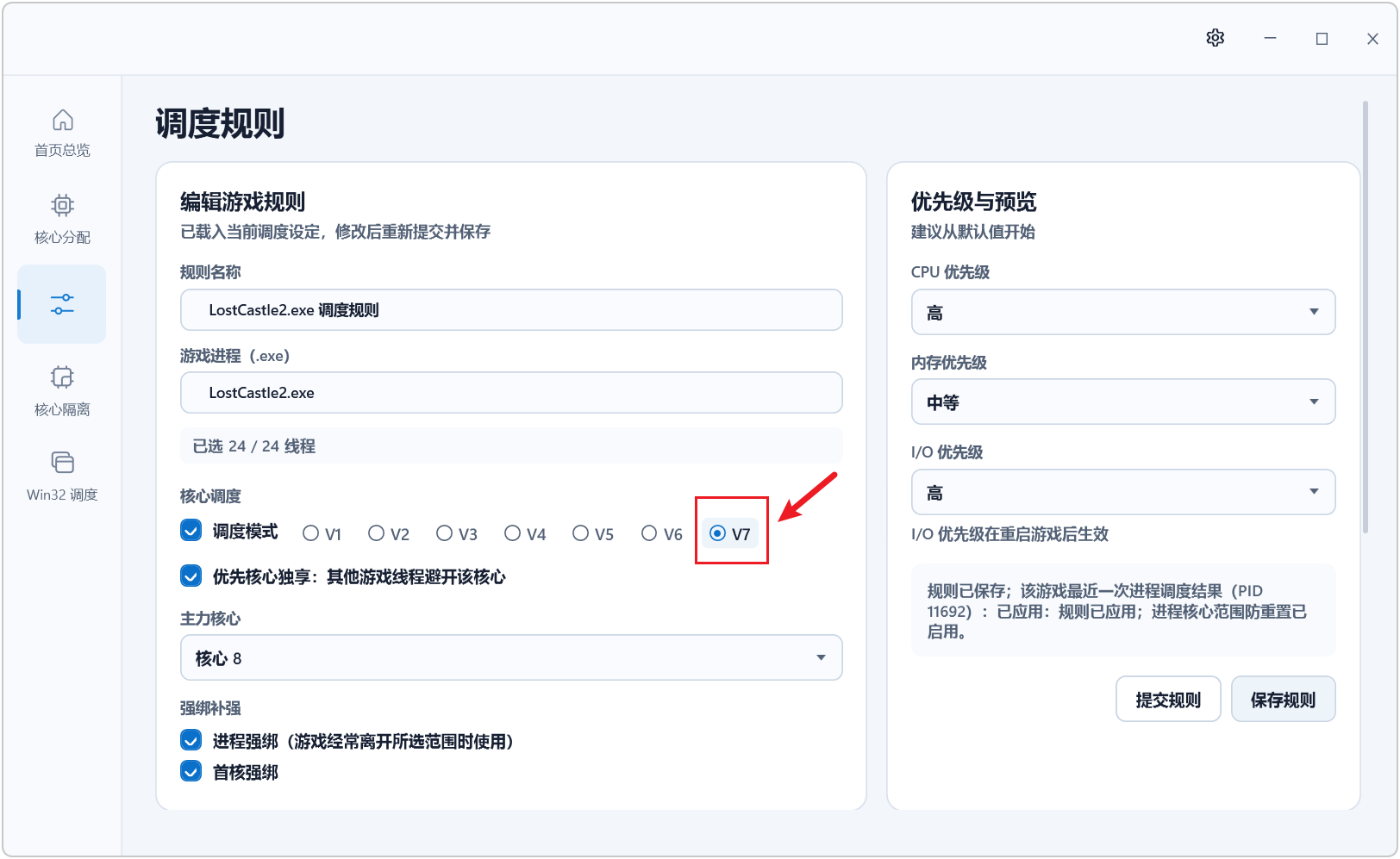
Task: Select the V3 scheduling mode radio
Action: click(x=445, y=533)
